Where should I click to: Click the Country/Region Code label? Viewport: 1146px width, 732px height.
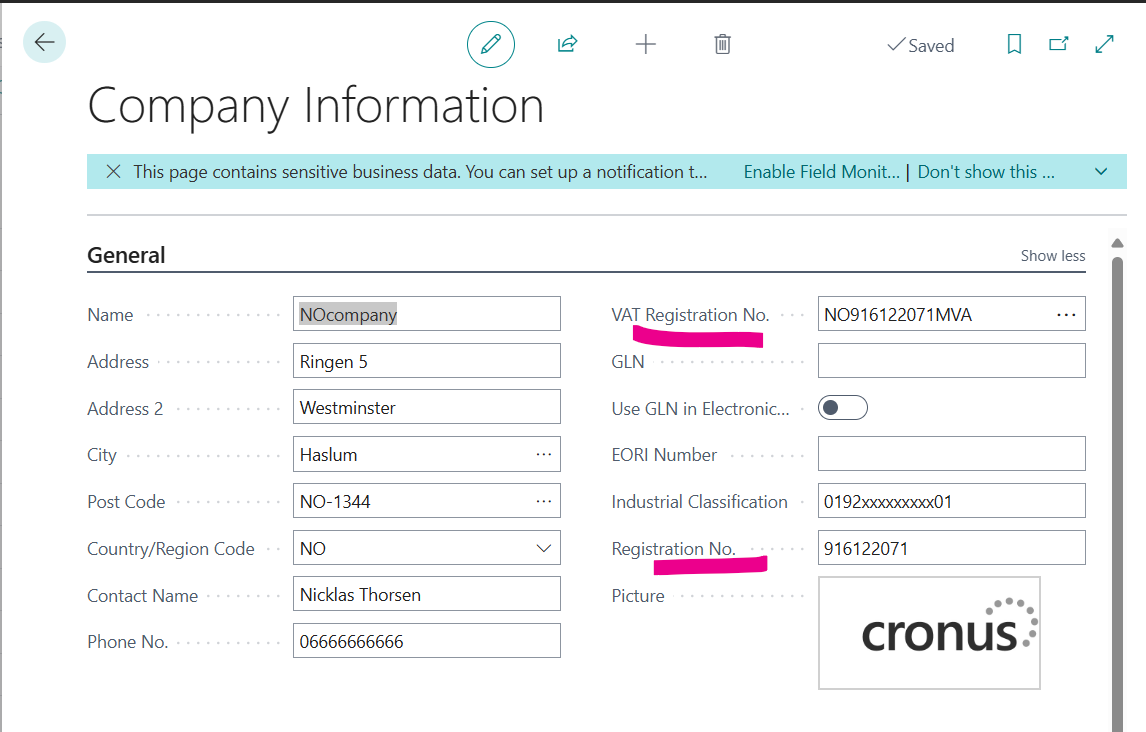point(171,549)
